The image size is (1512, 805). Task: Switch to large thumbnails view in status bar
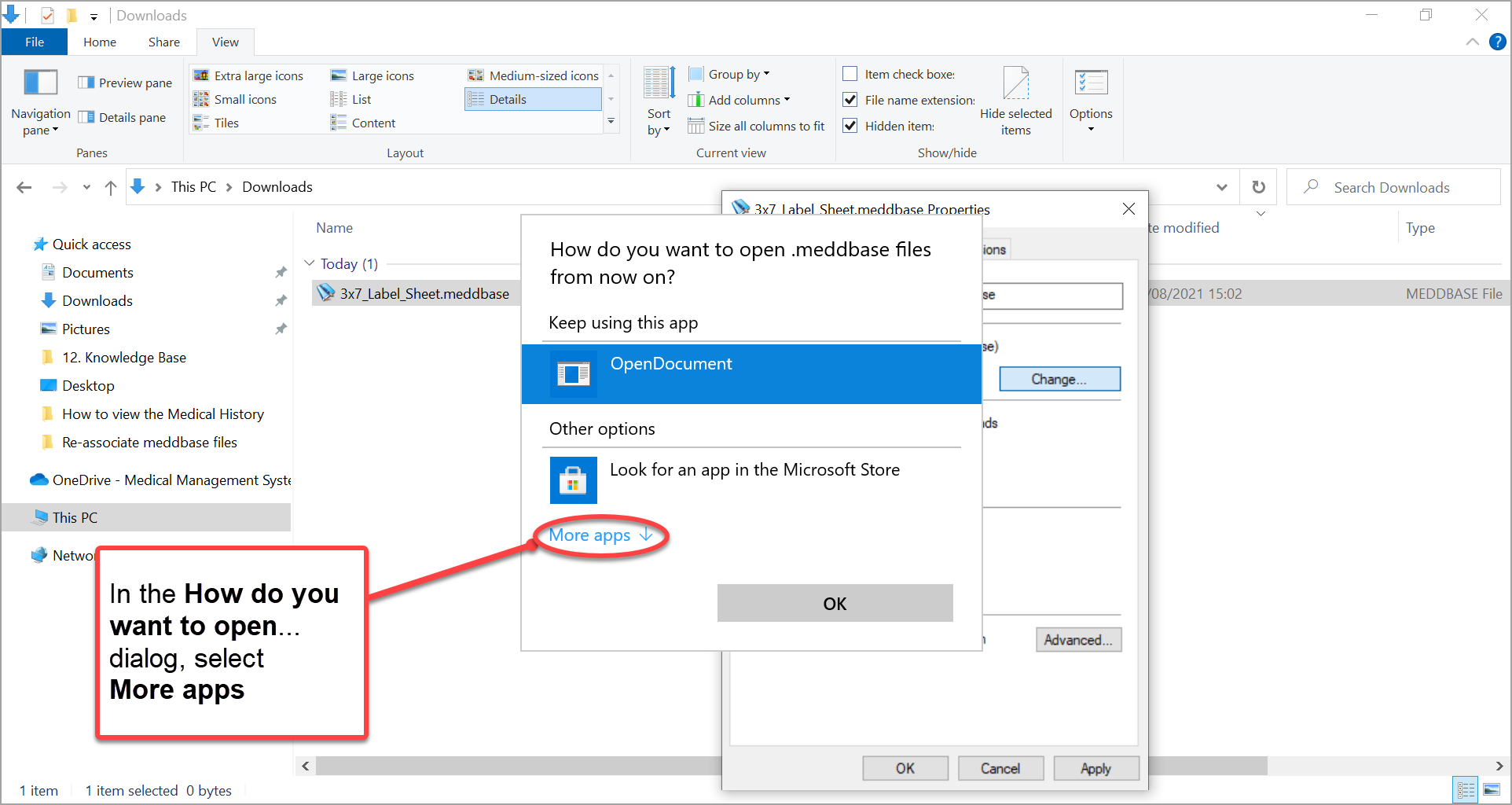click(1492, 790)
